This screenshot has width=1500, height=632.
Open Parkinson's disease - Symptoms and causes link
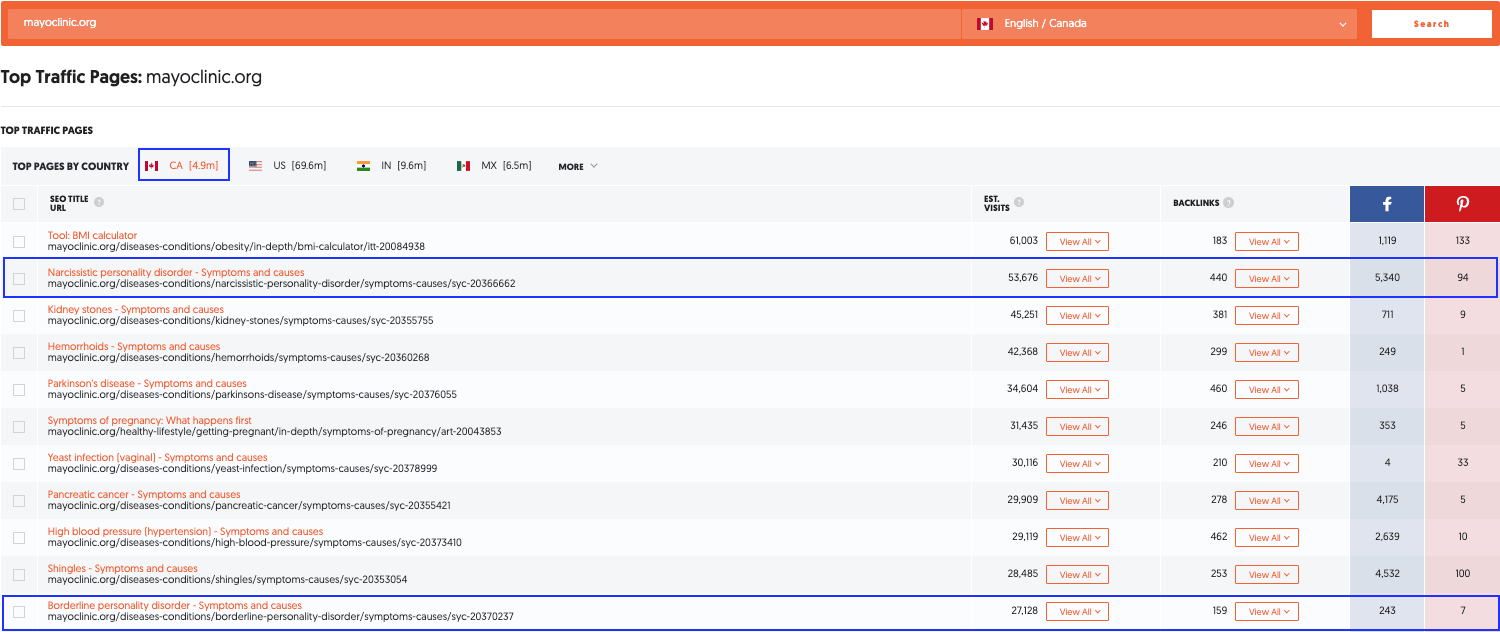(147, 383)
